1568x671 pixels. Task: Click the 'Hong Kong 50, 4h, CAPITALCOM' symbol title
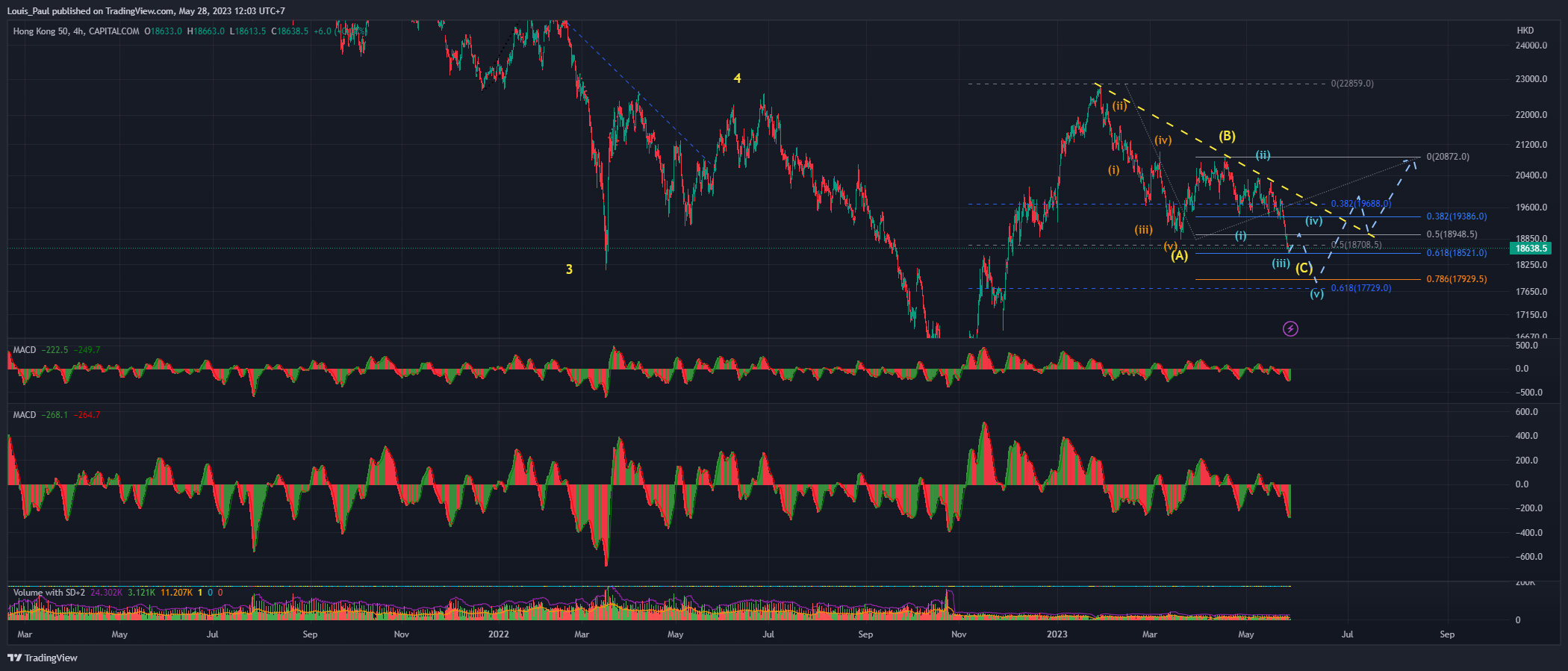click(x=76, y=31)
